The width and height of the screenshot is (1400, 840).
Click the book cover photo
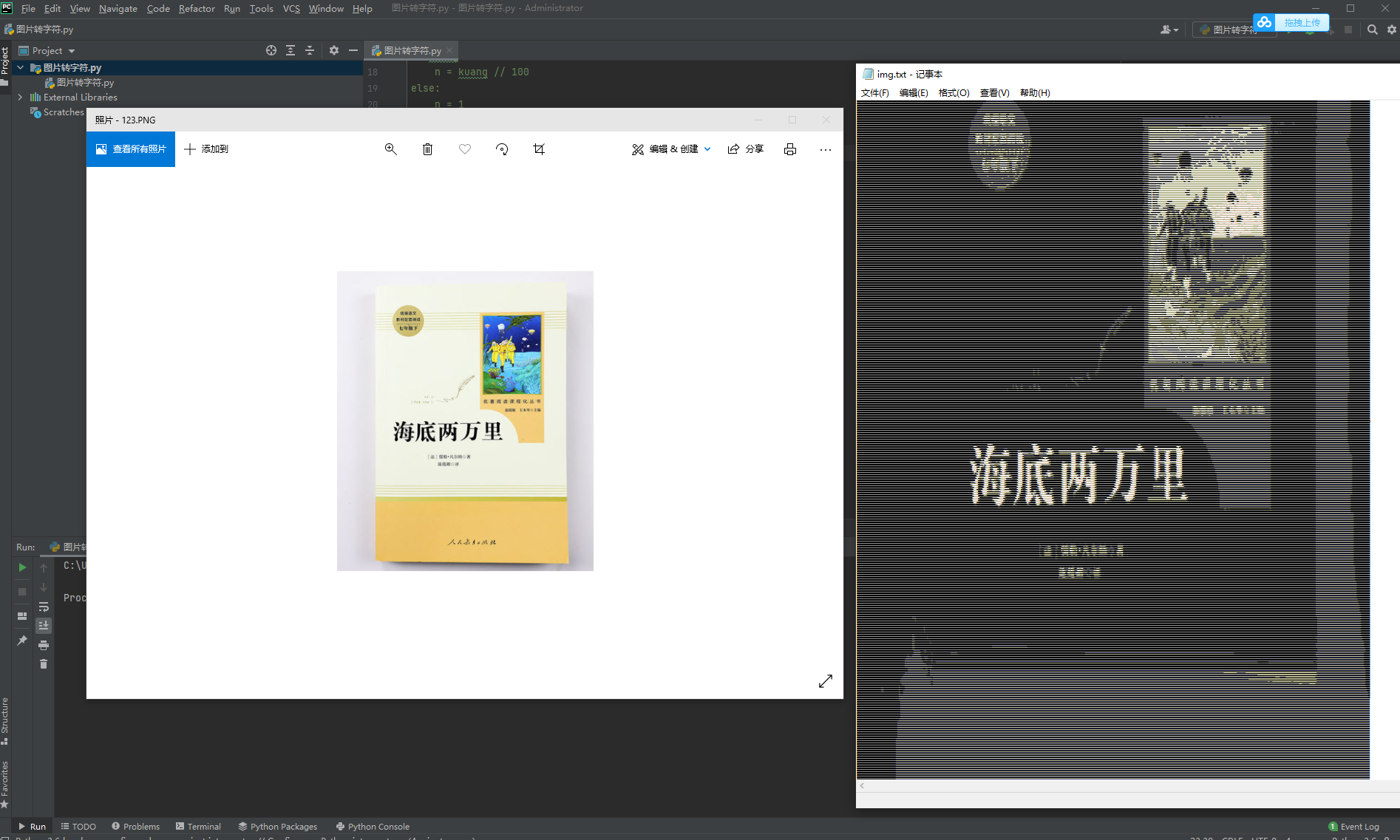coord(465,420)
